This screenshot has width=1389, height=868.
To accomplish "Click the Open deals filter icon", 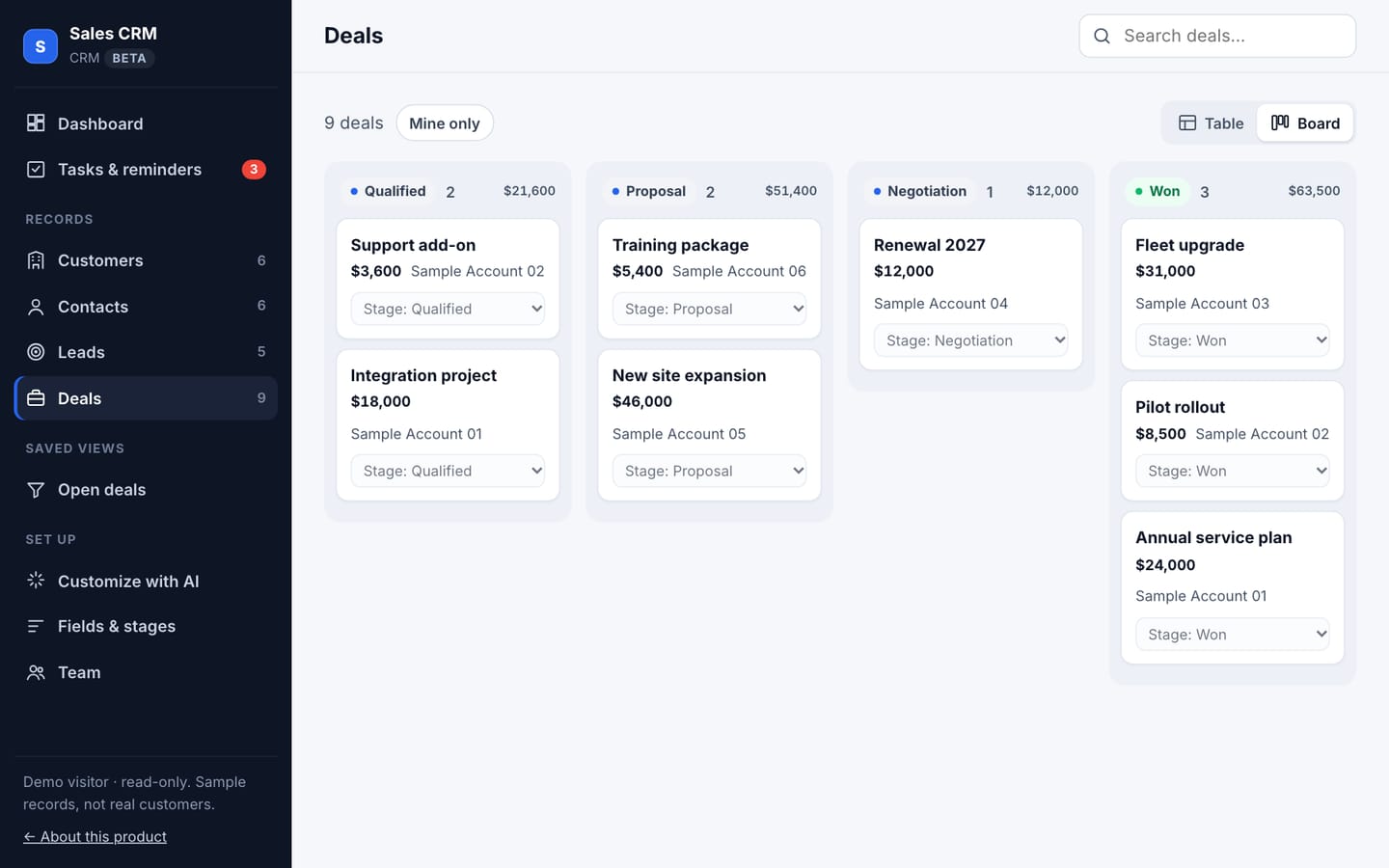I will (36, 490).
